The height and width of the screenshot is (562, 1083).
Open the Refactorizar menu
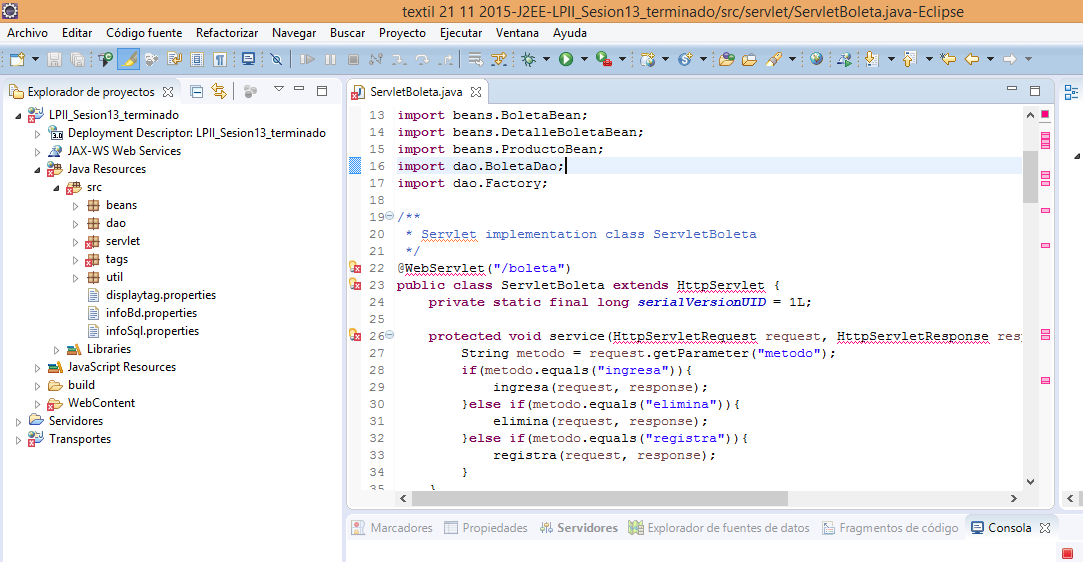coord(227,33)
